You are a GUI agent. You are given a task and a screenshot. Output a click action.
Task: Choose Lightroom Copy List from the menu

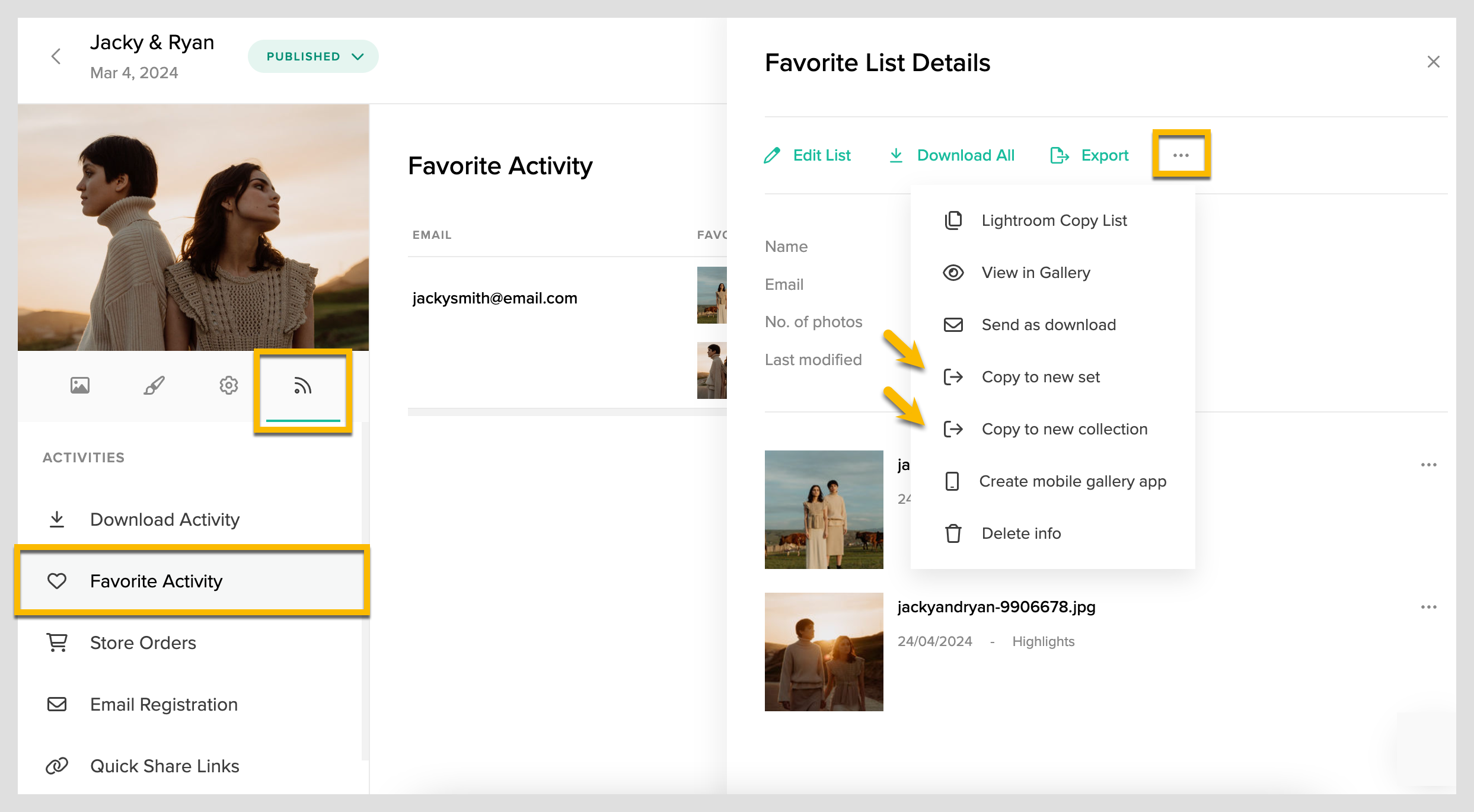pyautogui.click(x=1054, y=220)
